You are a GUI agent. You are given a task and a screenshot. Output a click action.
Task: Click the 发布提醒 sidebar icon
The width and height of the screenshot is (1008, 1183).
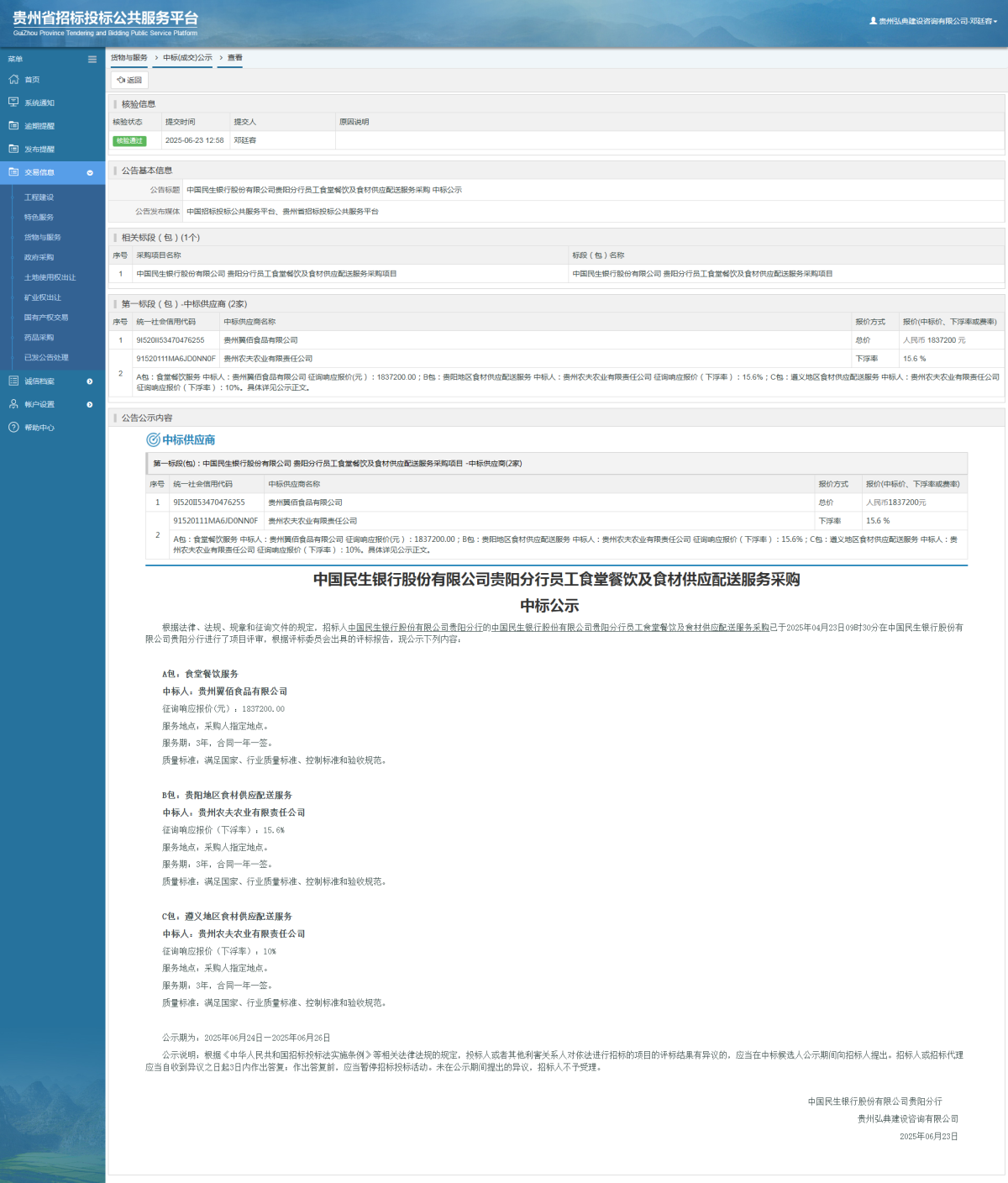coord(13,149)
